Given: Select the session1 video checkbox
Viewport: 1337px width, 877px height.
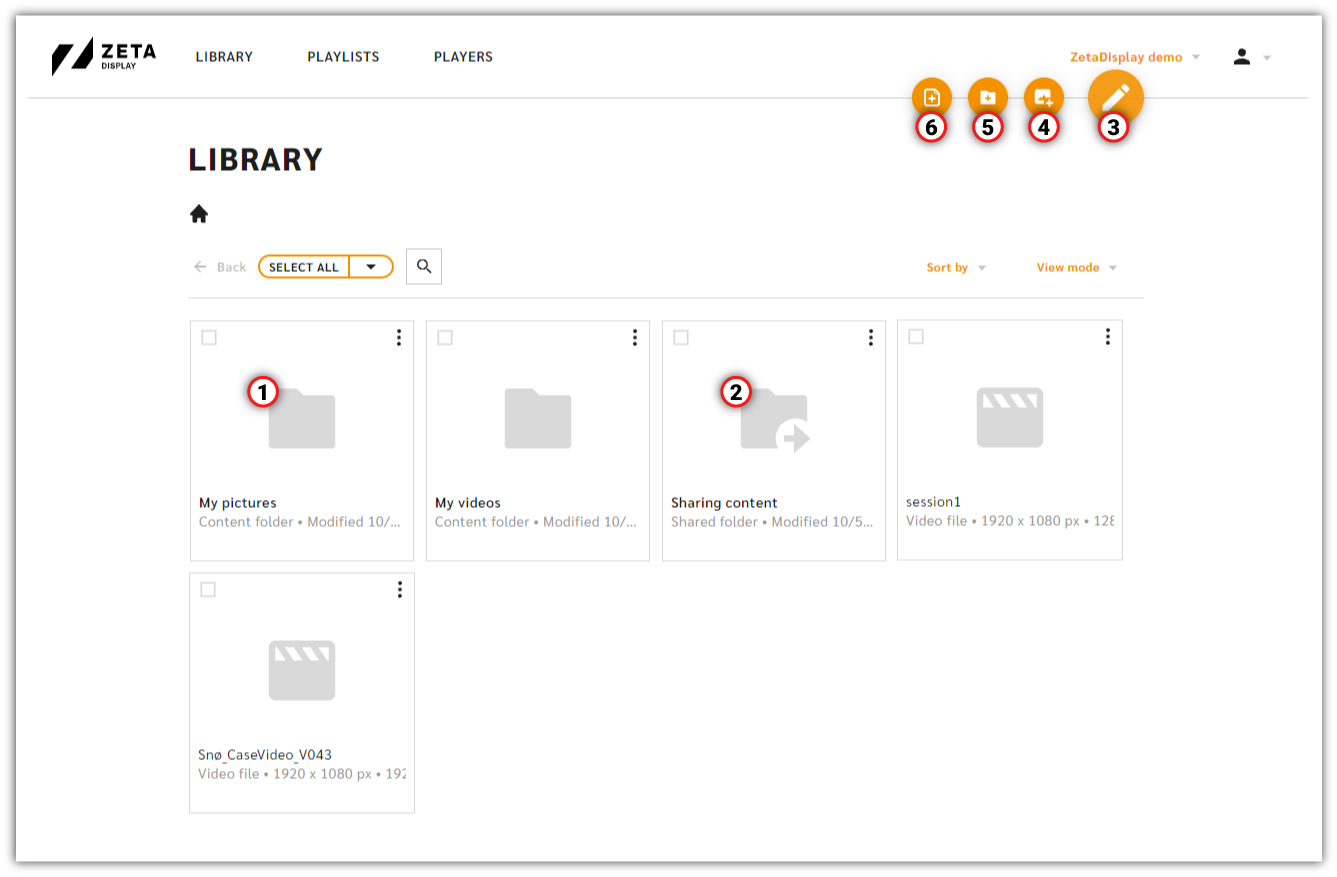Looking at the screenshot, I should pyautogui.click(x=917, y=338).
